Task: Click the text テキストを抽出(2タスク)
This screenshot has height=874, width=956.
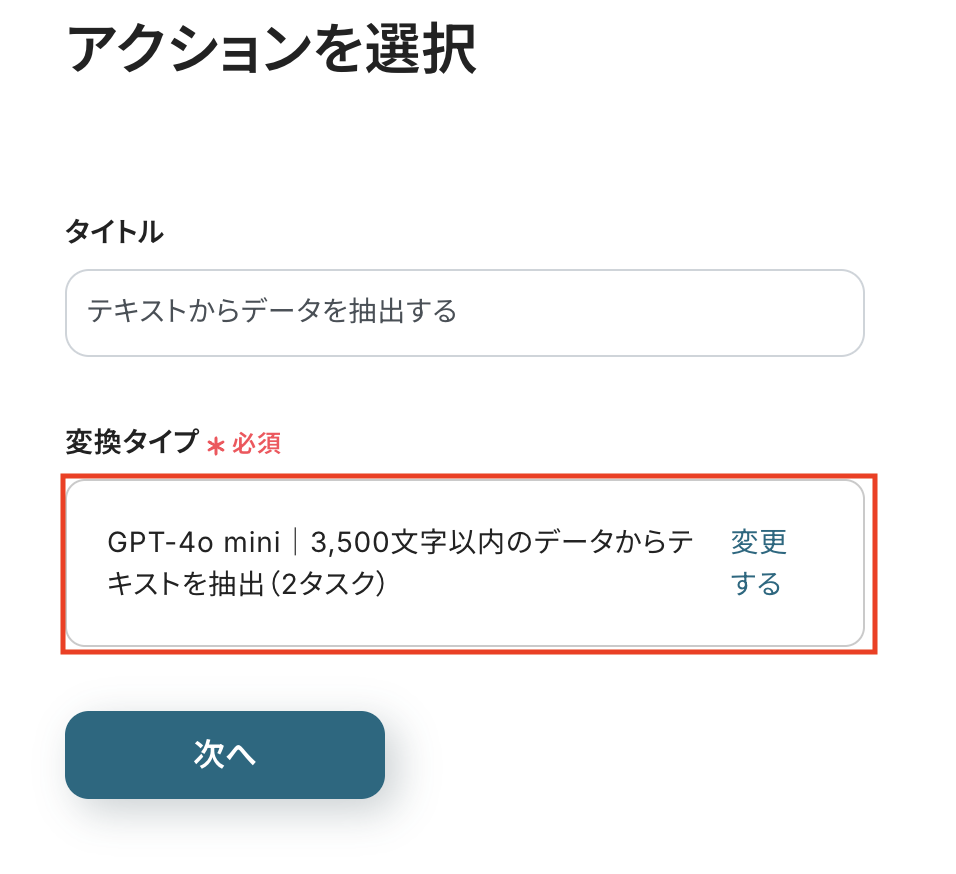Action: point(247,584)
